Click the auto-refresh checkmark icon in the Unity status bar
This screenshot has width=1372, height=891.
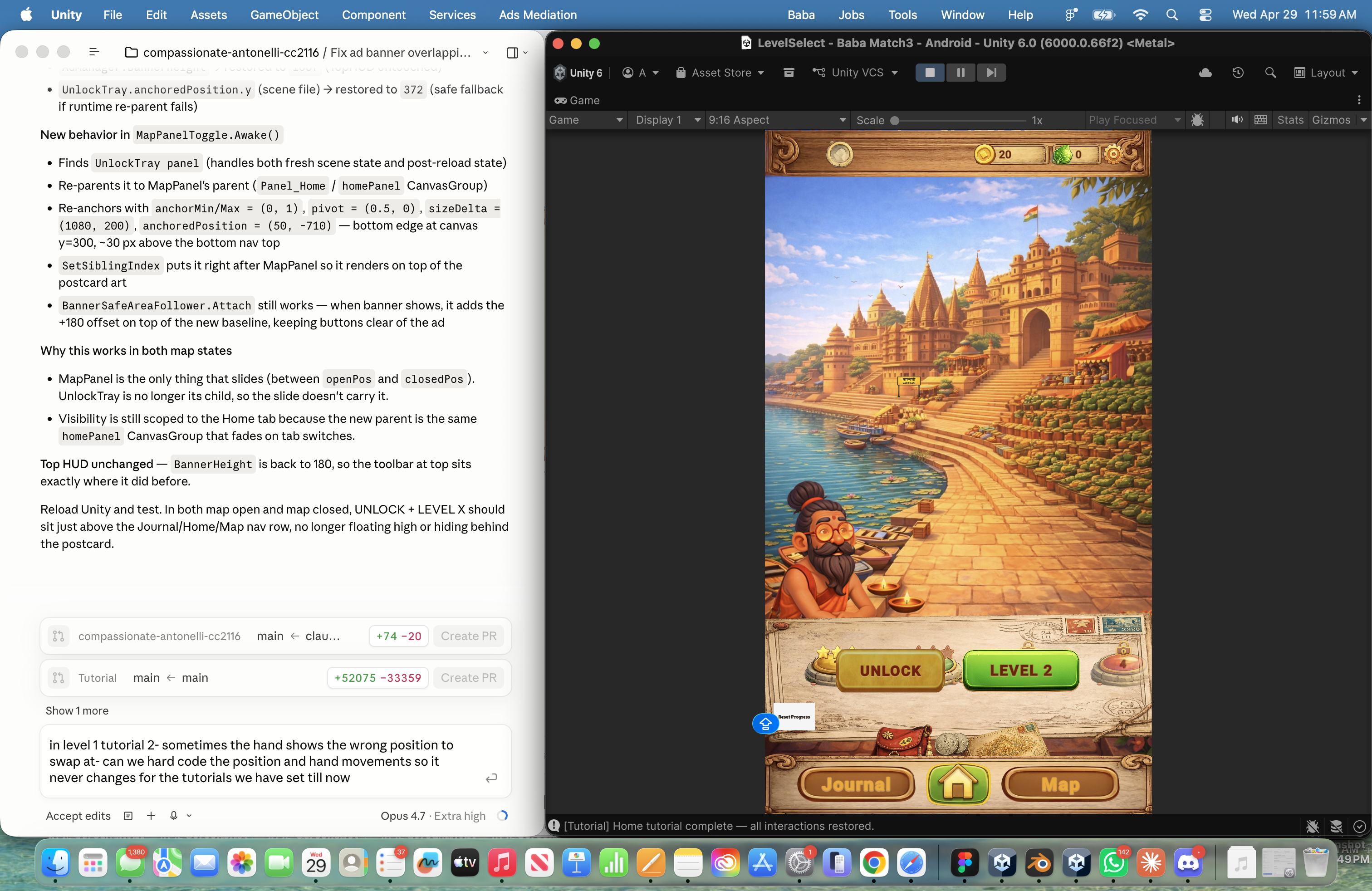pyautogui.click(x=1359, y=827)
